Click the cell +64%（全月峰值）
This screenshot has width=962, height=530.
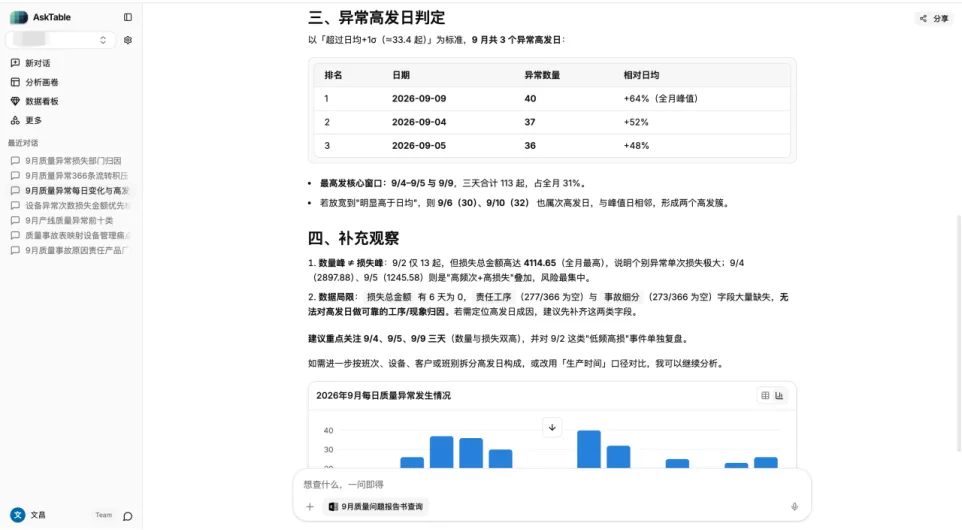(x=661, y=98)
